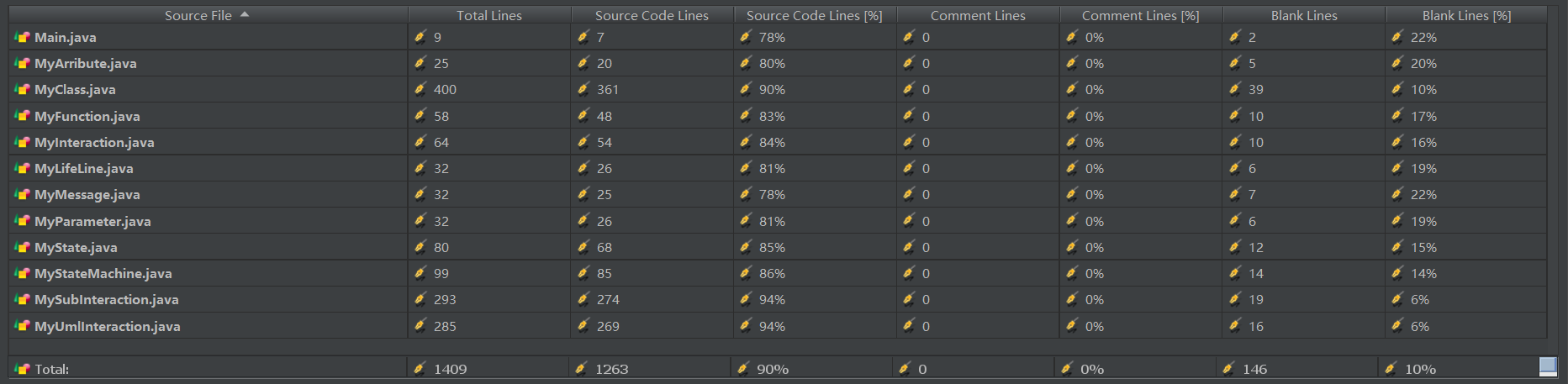Click pencil icon beside MySubInteraction 274 lines
Screen dimensions: 1568x384
point(583,299)
